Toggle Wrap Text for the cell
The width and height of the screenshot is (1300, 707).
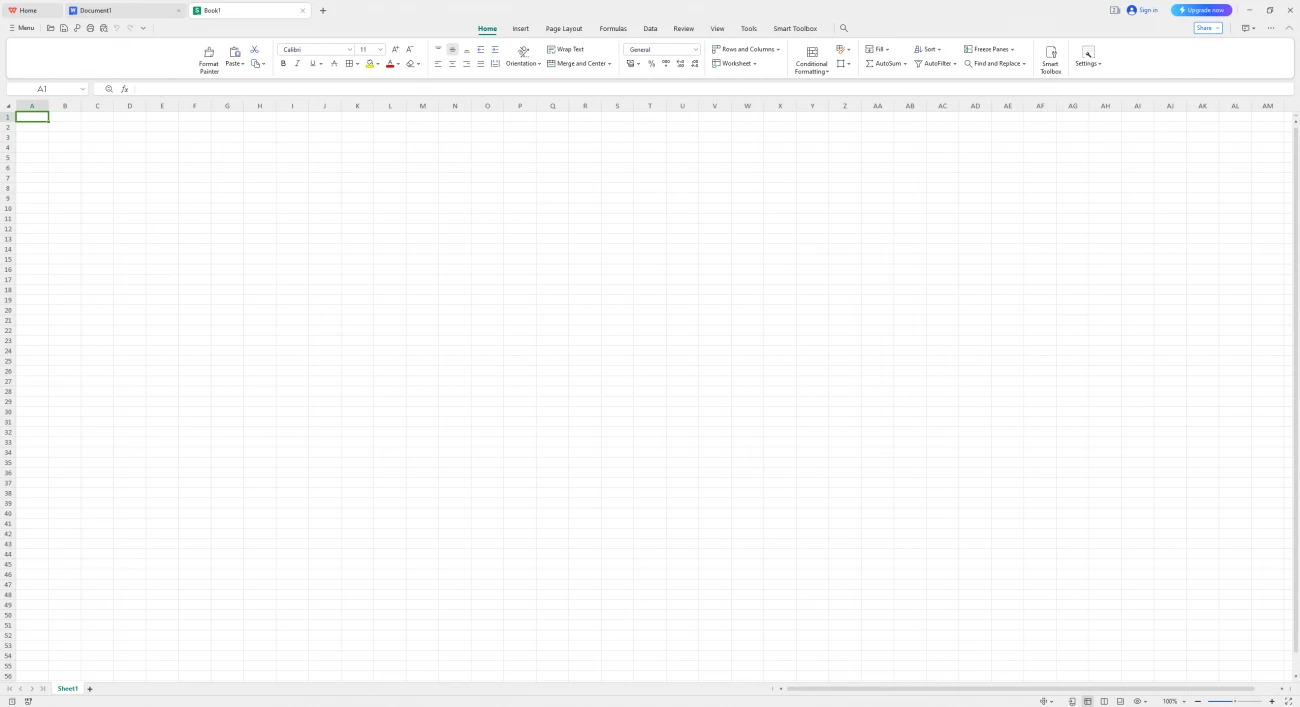coord(565,49)
